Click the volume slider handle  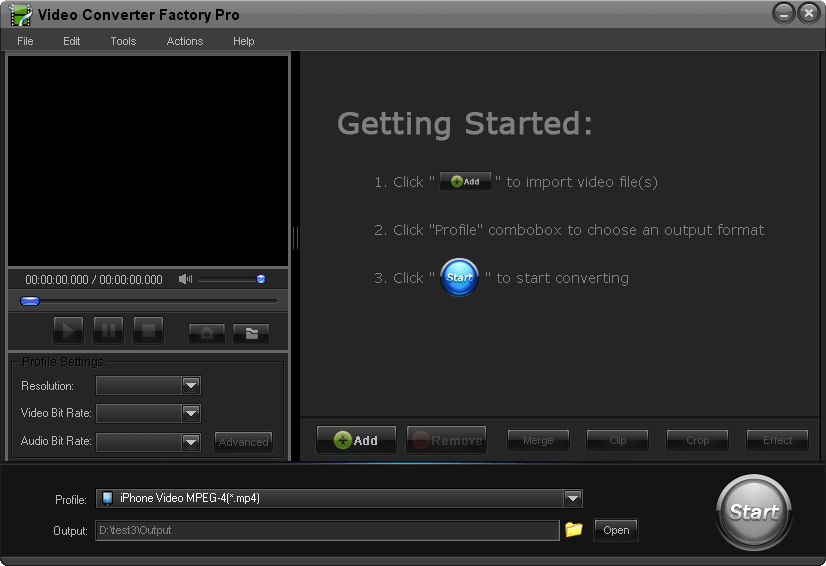pyautogui.click(x=261, y=279)
